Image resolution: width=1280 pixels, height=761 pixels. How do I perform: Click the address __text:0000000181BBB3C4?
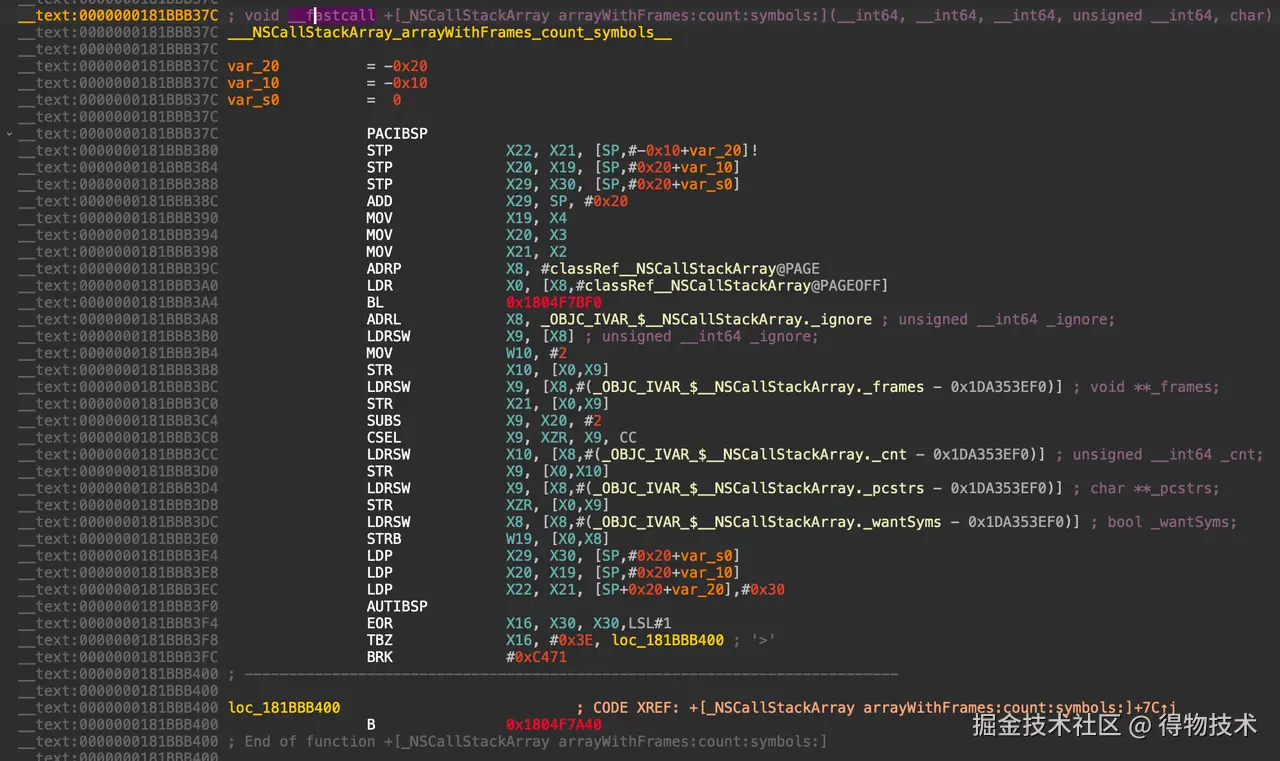[118, 420]
